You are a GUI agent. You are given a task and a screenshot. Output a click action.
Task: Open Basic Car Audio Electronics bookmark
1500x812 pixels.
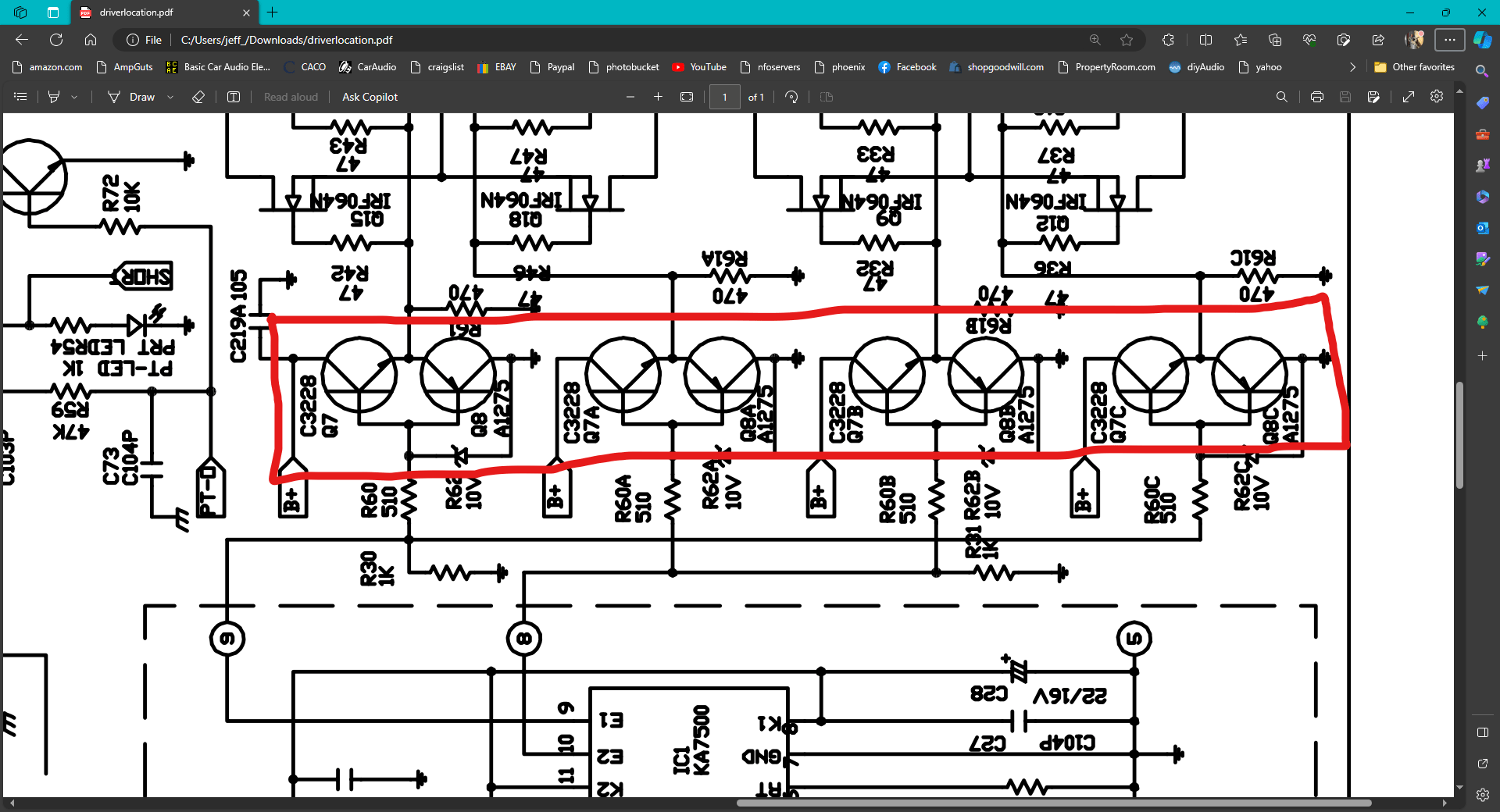click(x=218, y=67)
